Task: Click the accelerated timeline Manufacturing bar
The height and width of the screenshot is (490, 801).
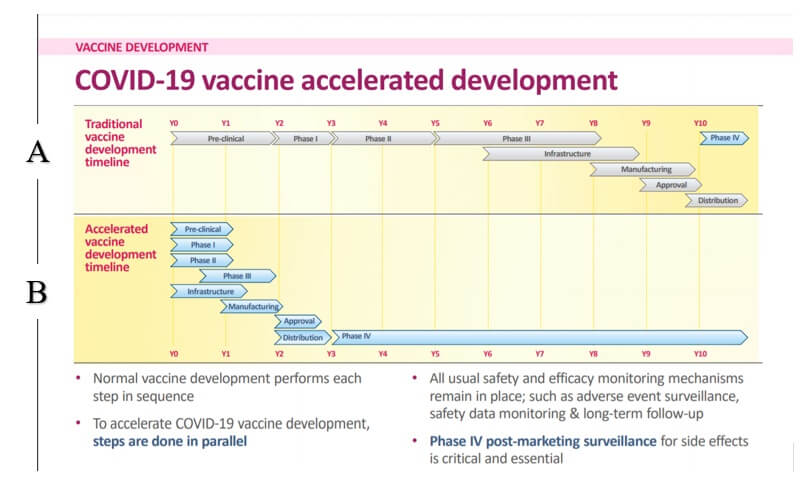Action: (252, 306)
